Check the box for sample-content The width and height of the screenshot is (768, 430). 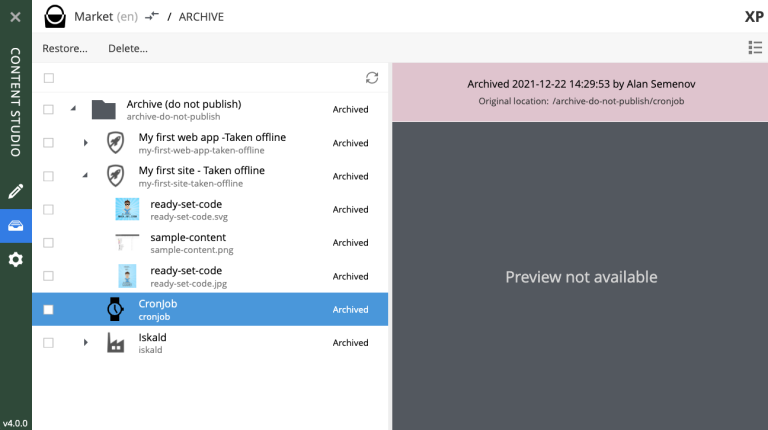click(49, 243)
